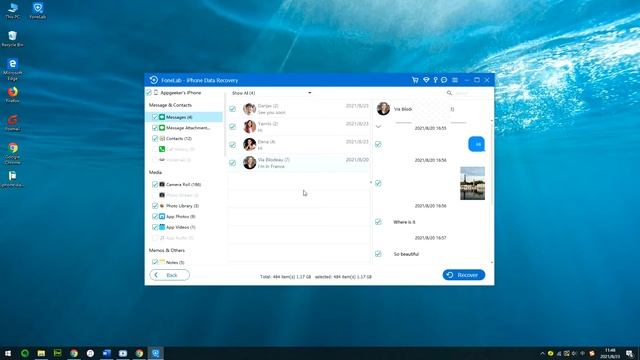
Task: Open the Elena conversation row
Action: [x=299, y=145]
